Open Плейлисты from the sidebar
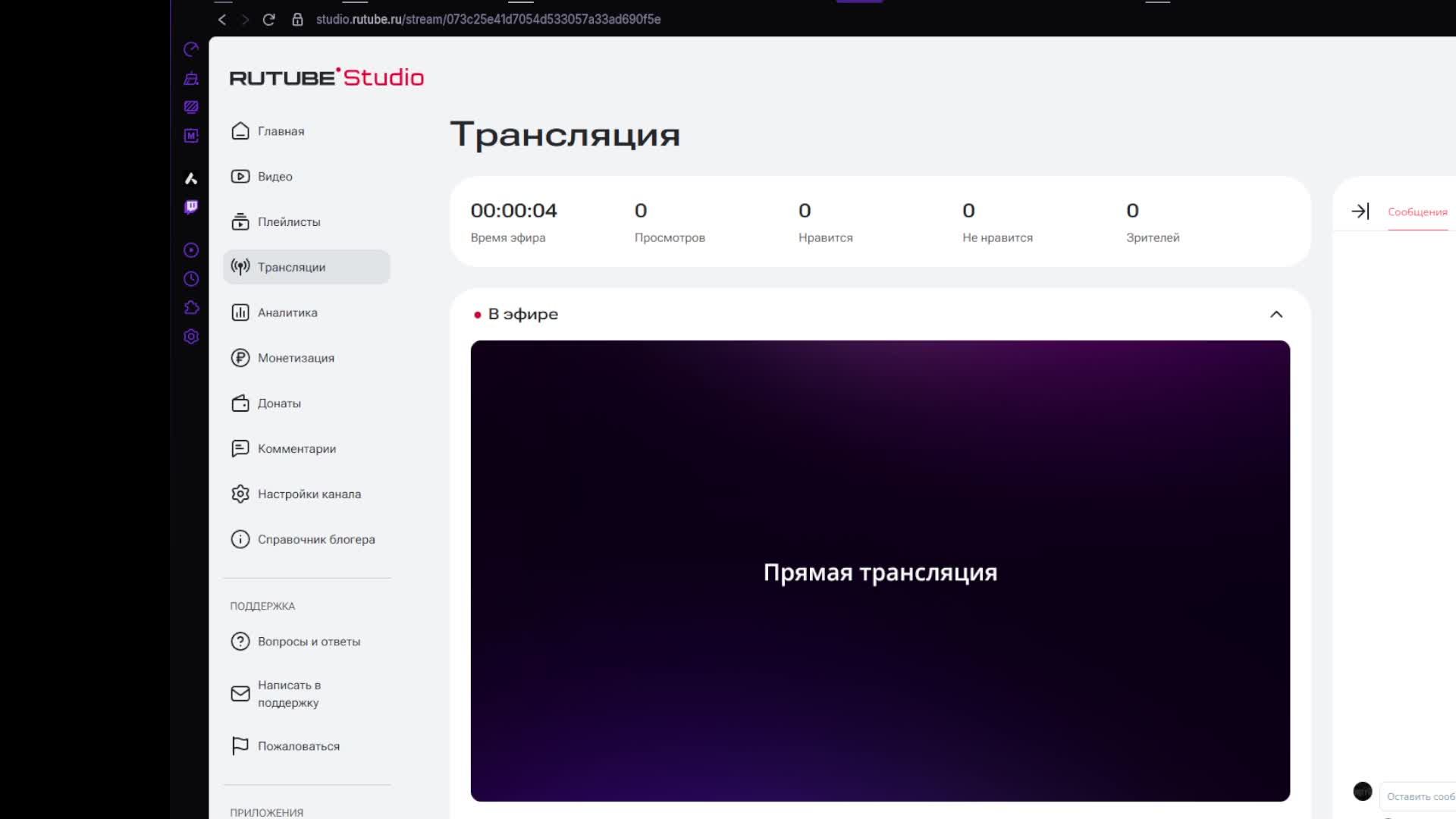 [x=288, y=222]
